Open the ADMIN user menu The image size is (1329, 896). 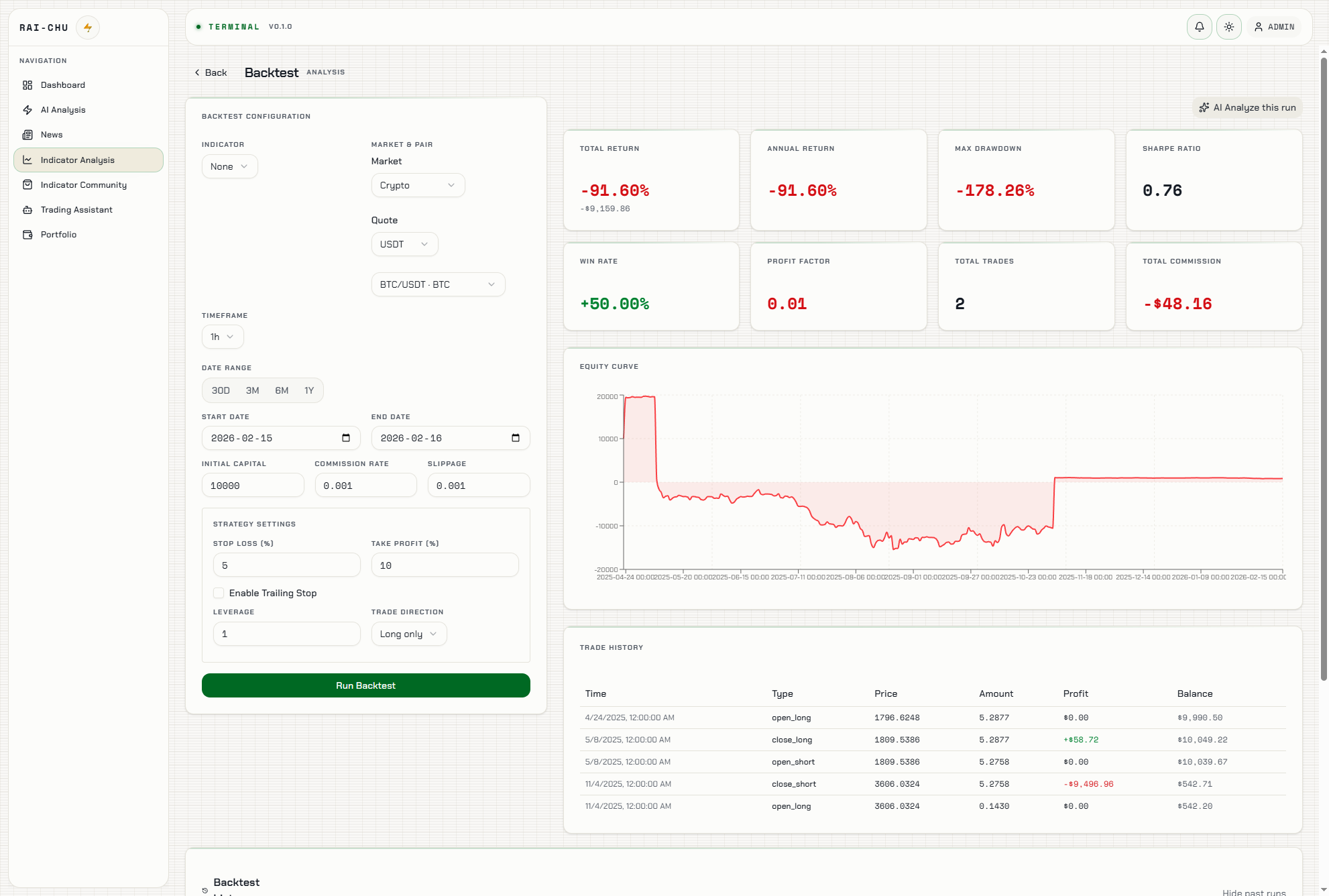tap(1275, 27)
